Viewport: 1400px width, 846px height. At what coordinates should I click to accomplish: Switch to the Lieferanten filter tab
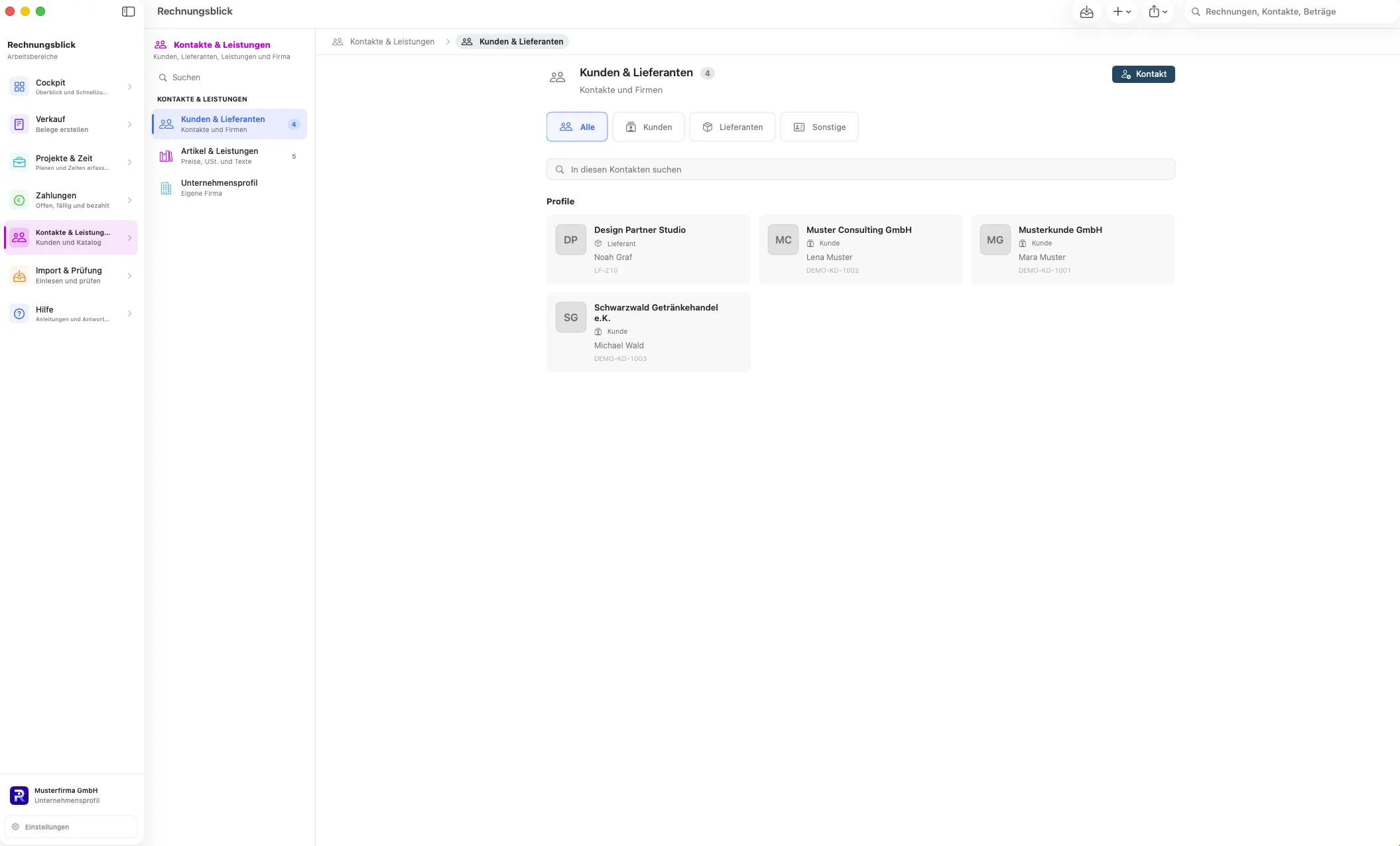click(732, 127)
